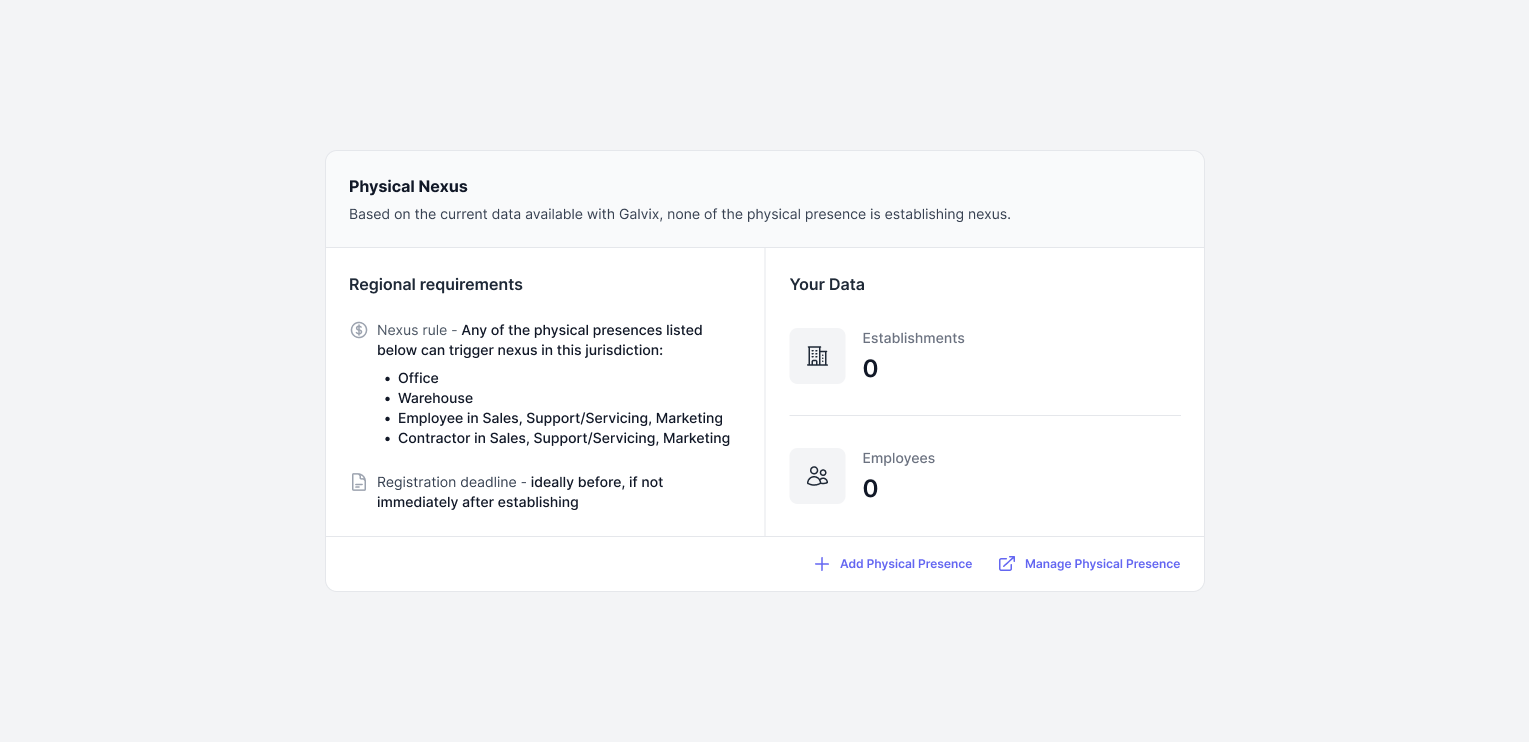Click the Employees people icon

click(817, 476)
